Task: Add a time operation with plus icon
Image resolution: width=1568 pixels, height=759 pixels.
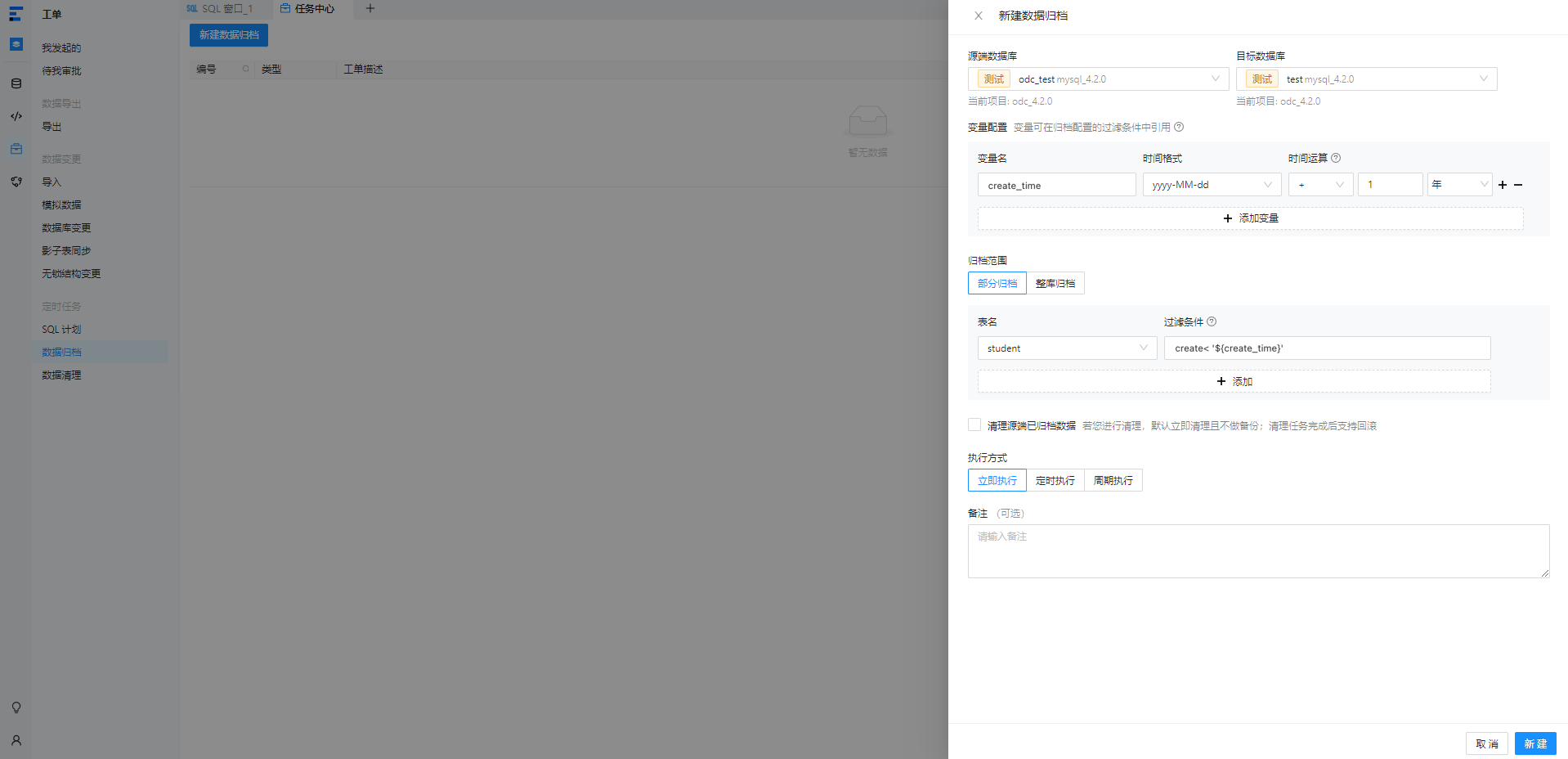Action: [1503, 185]
